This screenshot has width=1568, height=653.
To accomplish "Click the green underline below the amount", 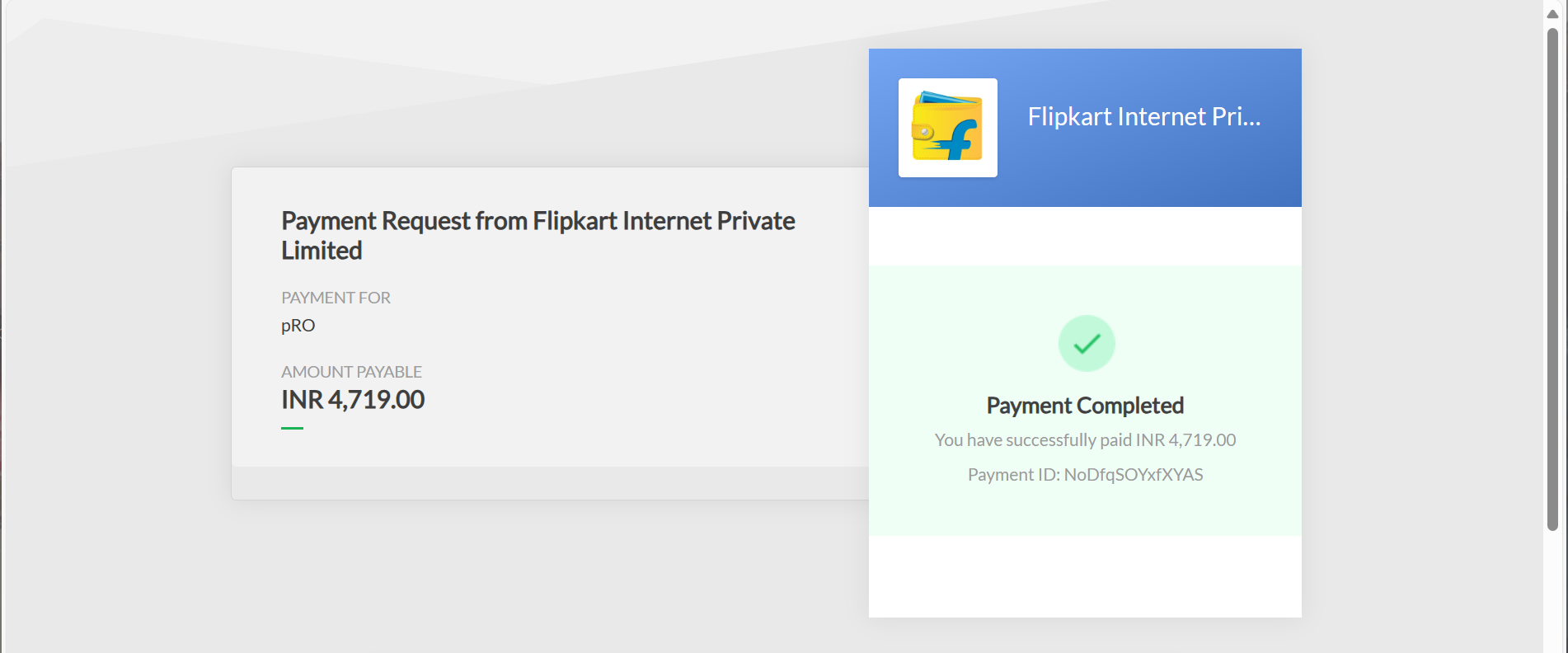I will 292,428.
